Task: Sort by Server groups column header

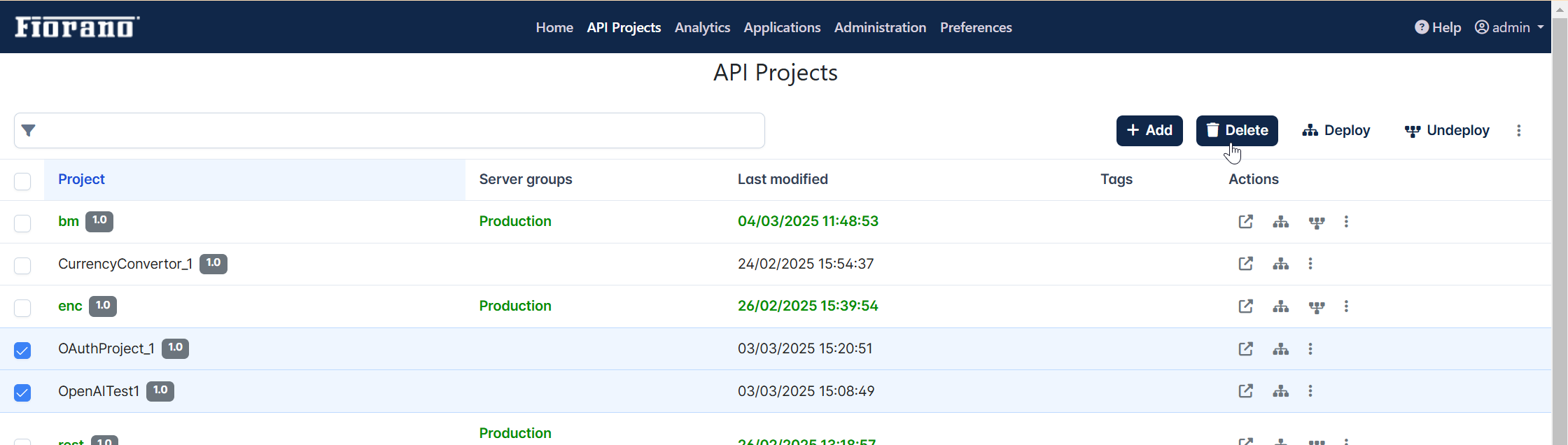Action: [x=526, y=179]
